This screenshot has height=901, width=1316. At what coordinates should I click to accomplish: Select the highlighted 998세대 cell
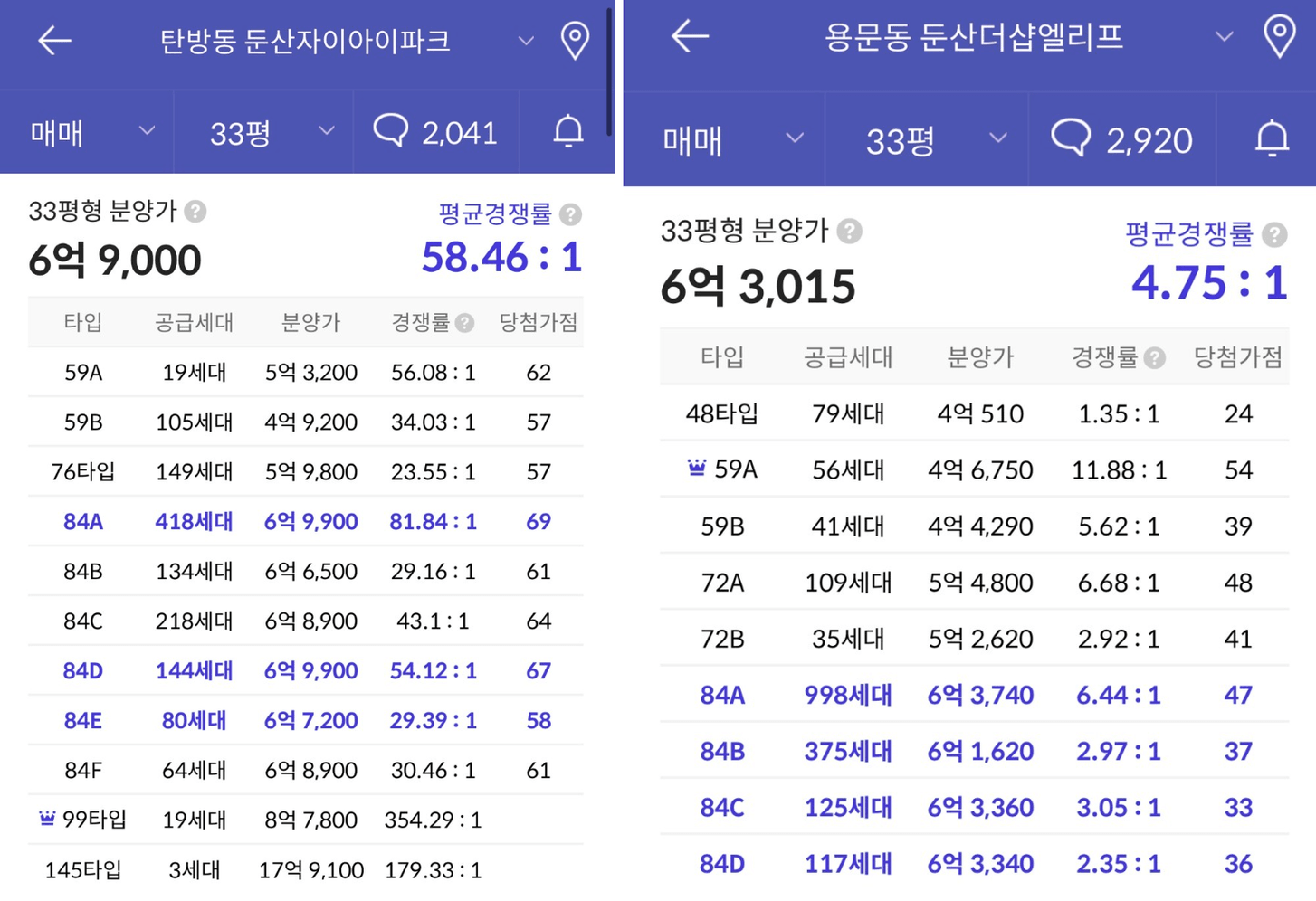(x=848, y=695)
